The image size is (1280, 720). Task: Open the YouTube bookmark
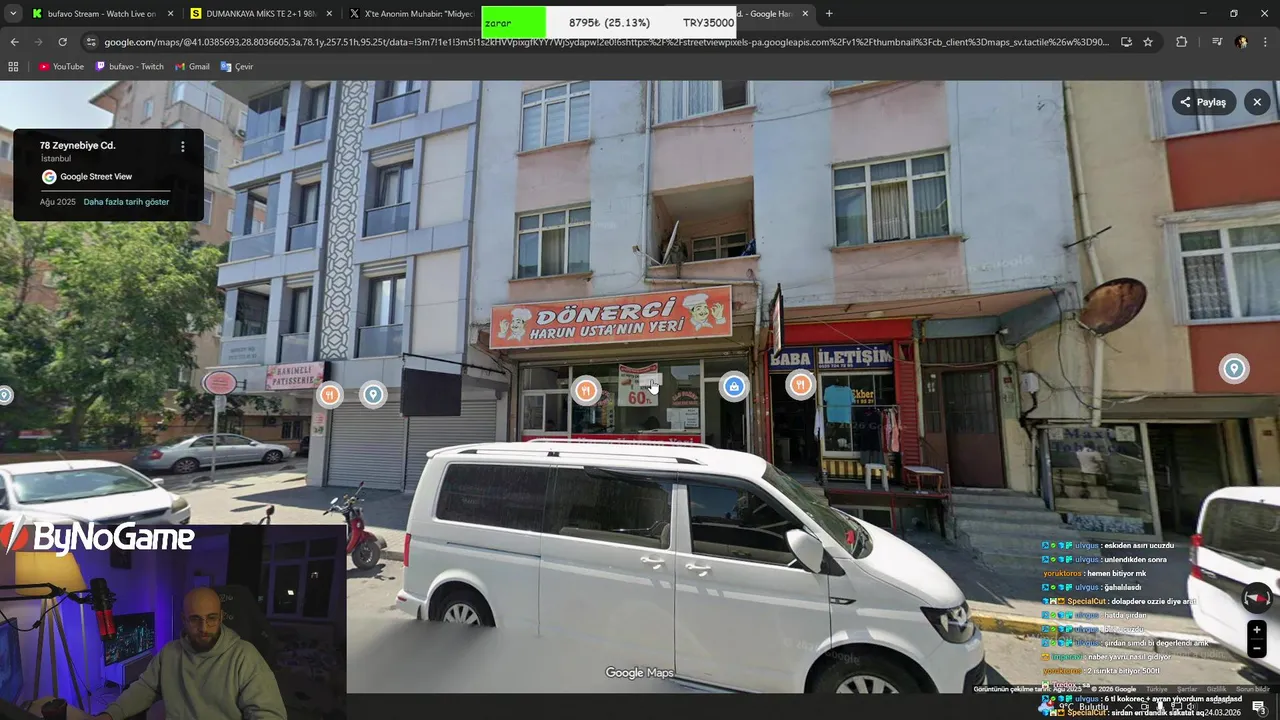pos(61,67)
